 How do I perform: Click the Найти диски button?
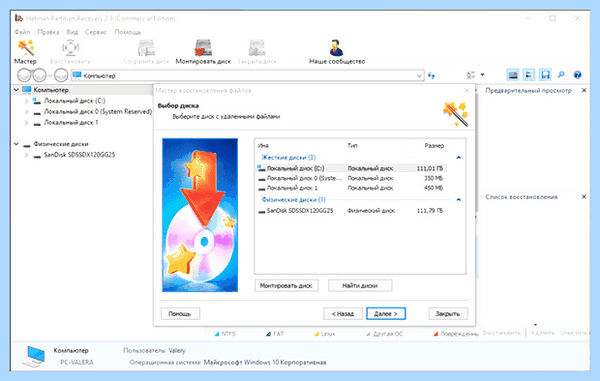[x=360, y=285]
